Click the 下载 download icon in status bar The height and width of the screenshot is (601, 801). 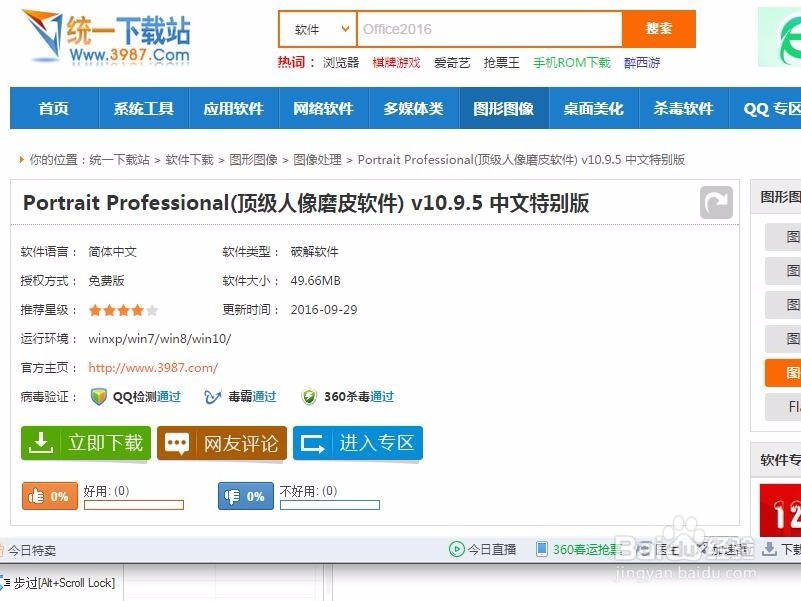pyautogui.click(x=769, y=549)
